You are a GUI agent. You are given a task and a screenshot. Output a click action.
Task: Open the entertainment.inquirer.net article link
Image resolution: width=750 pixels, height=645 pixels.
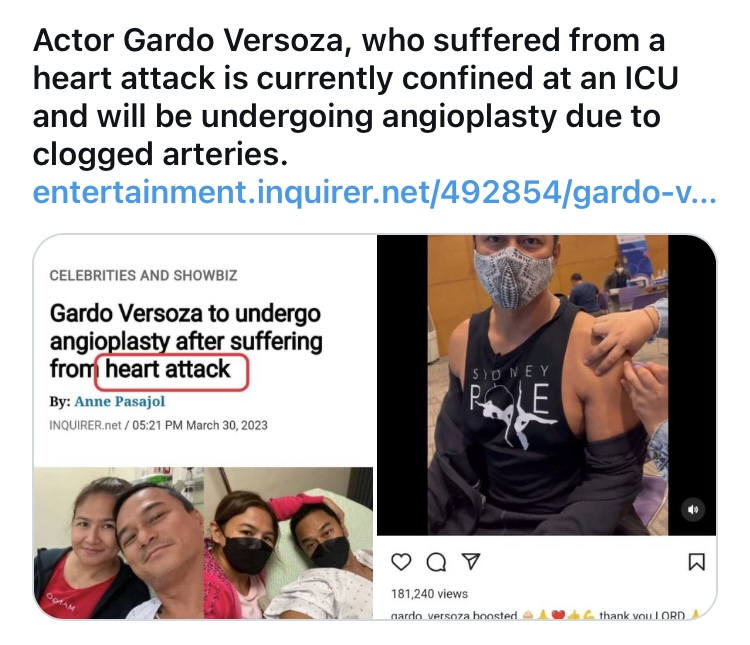point(375,192)
